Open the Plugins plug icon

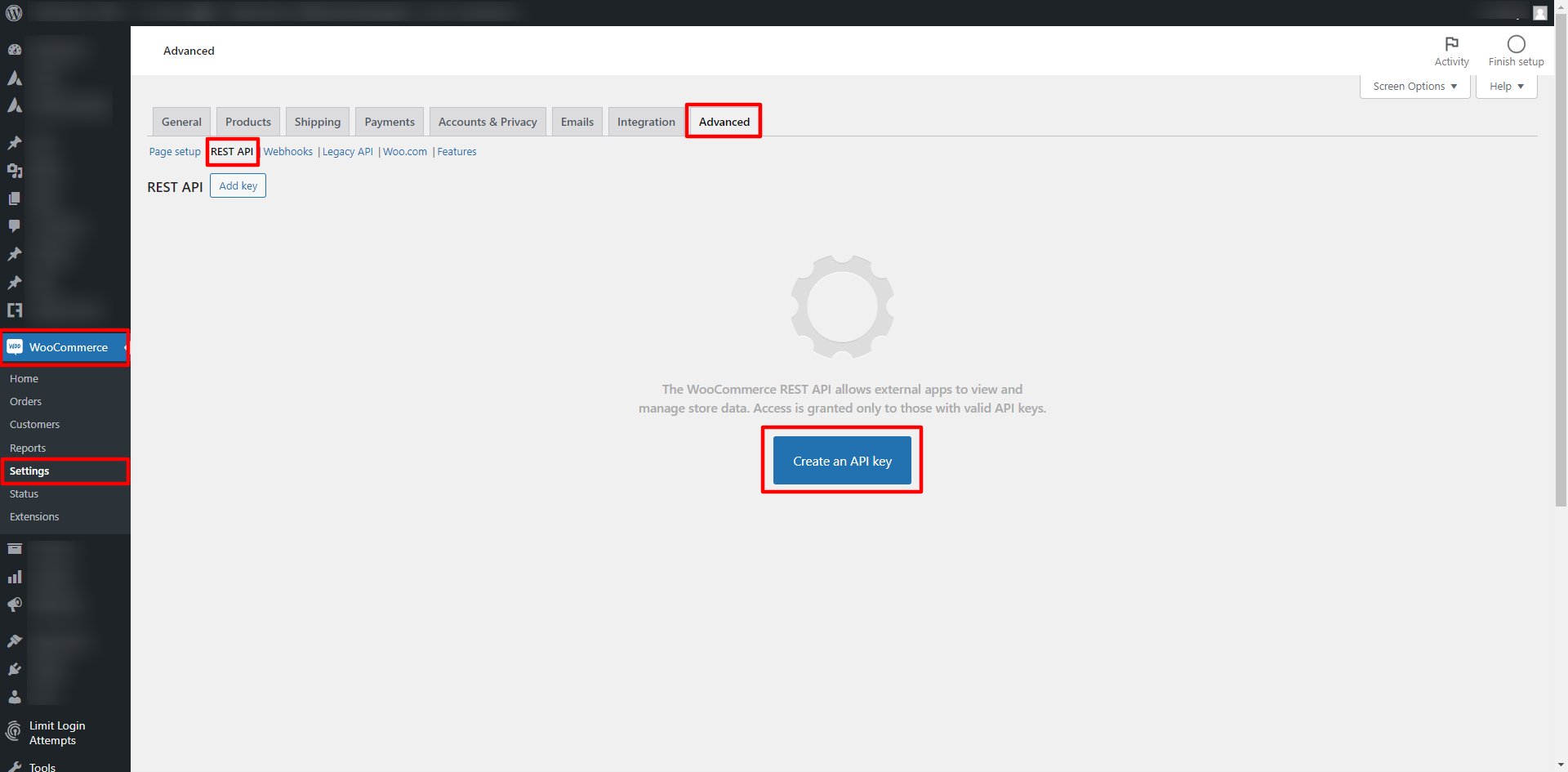pyautogui.click(x=15, y=669)
